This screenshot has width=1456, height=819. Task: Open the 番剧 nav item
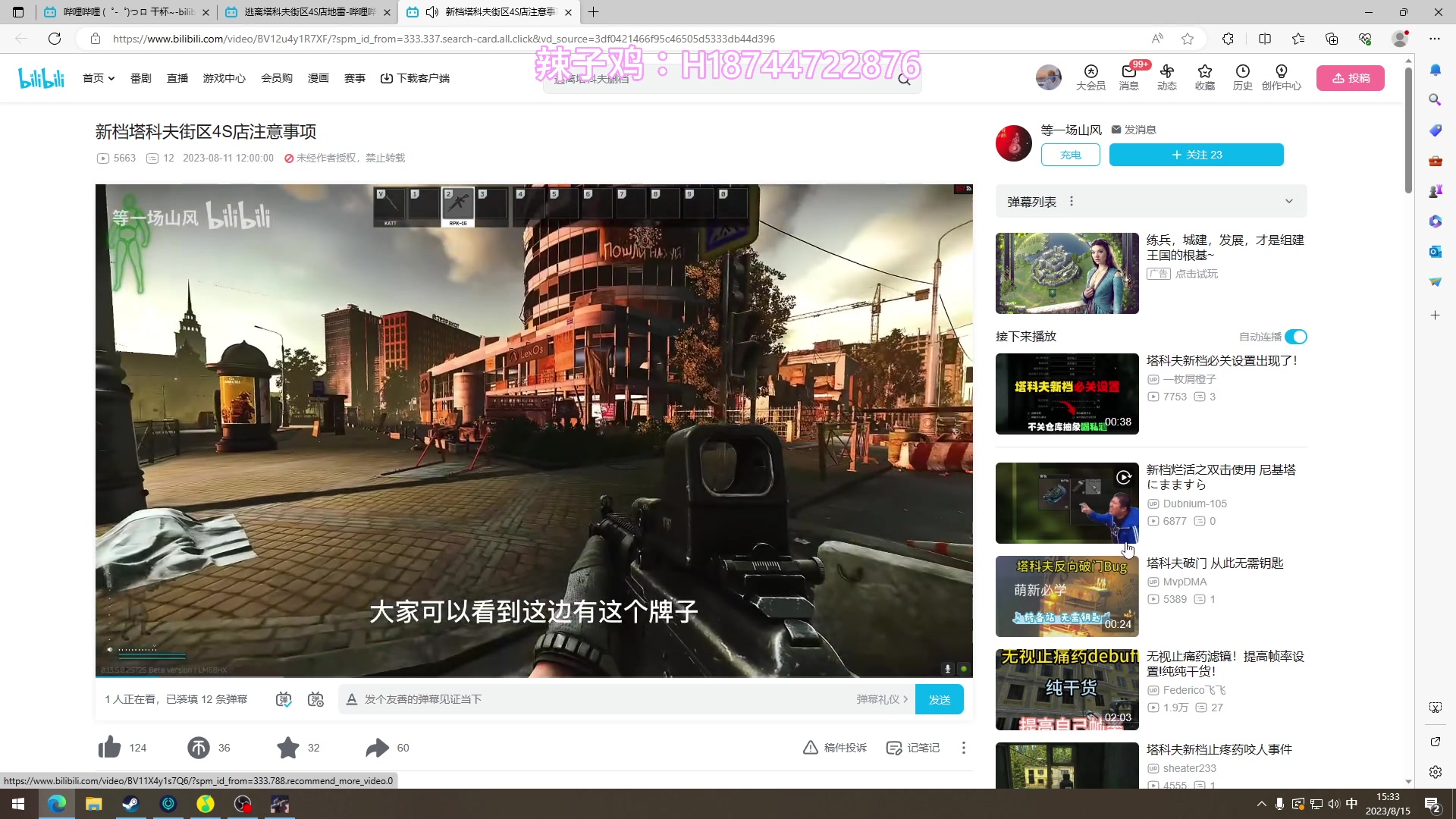coord(141,78)
